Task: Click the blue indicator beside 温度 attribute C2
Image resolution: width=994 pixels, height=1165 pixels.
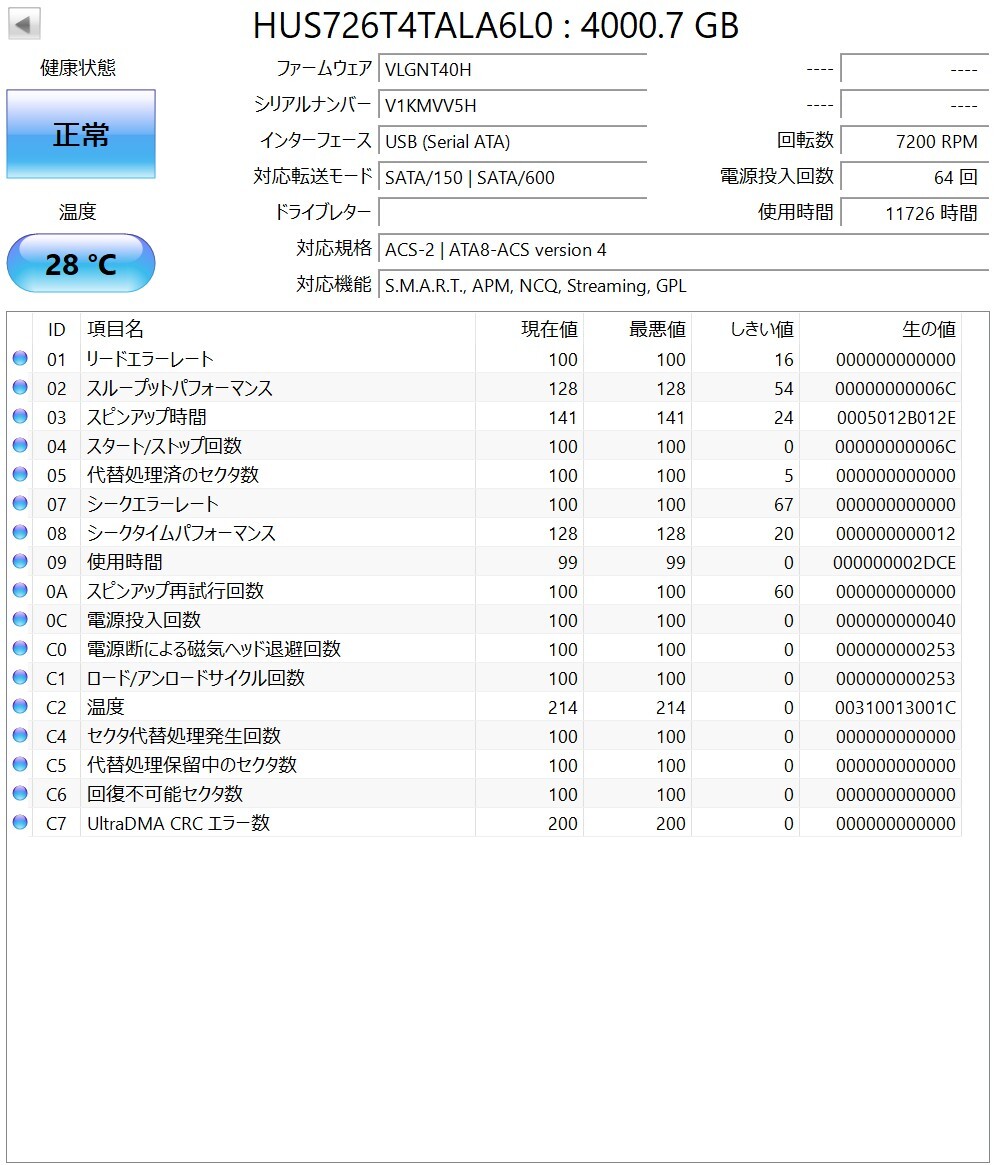Action: click(21, 707)
